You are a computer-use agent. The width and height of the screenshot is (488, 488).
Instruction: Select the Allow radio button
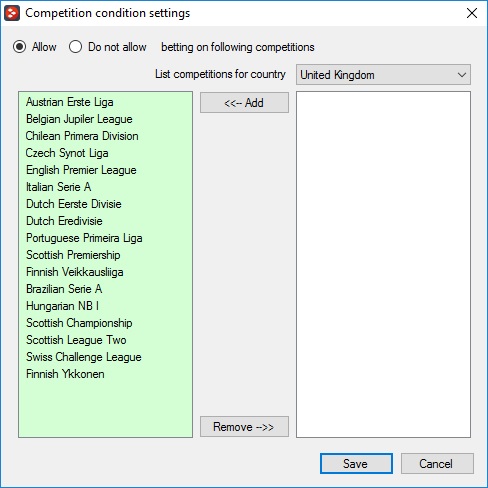tap(20, 47)
